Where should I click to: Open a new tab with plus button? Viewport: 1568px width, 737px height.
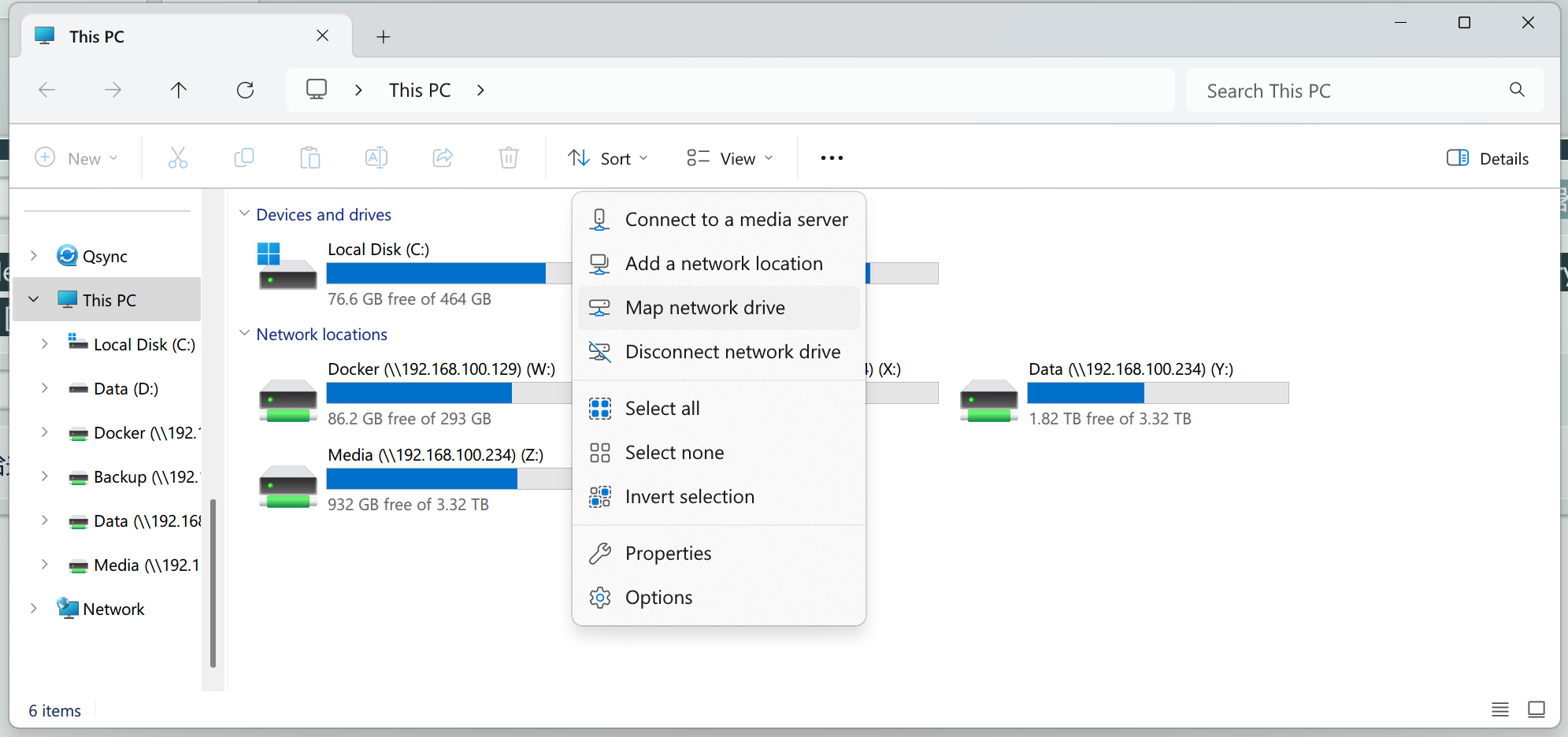point(384,37)
